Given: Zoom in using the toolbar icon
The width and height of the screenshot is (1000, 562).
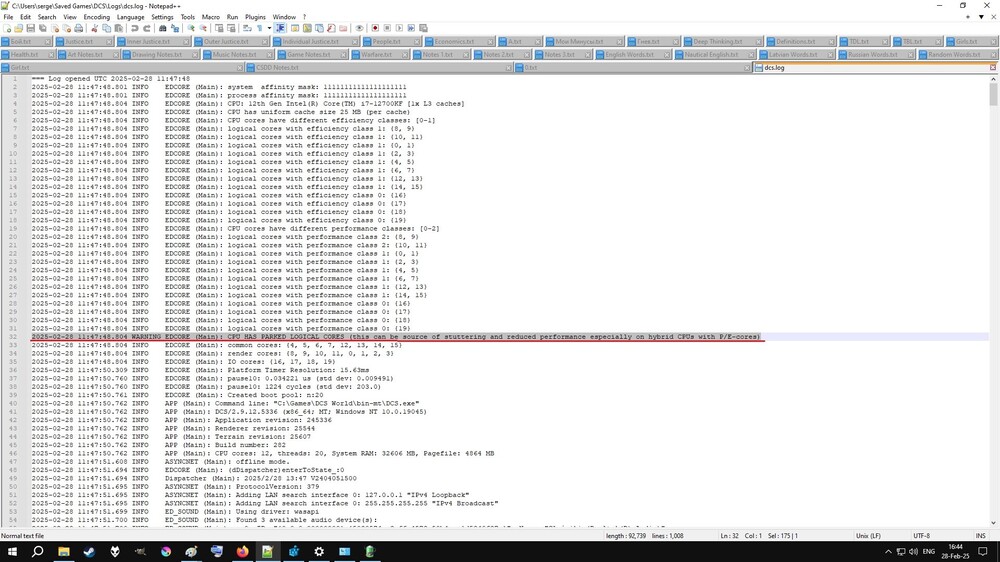Looking at the screenshot, I should coord(191,28).
